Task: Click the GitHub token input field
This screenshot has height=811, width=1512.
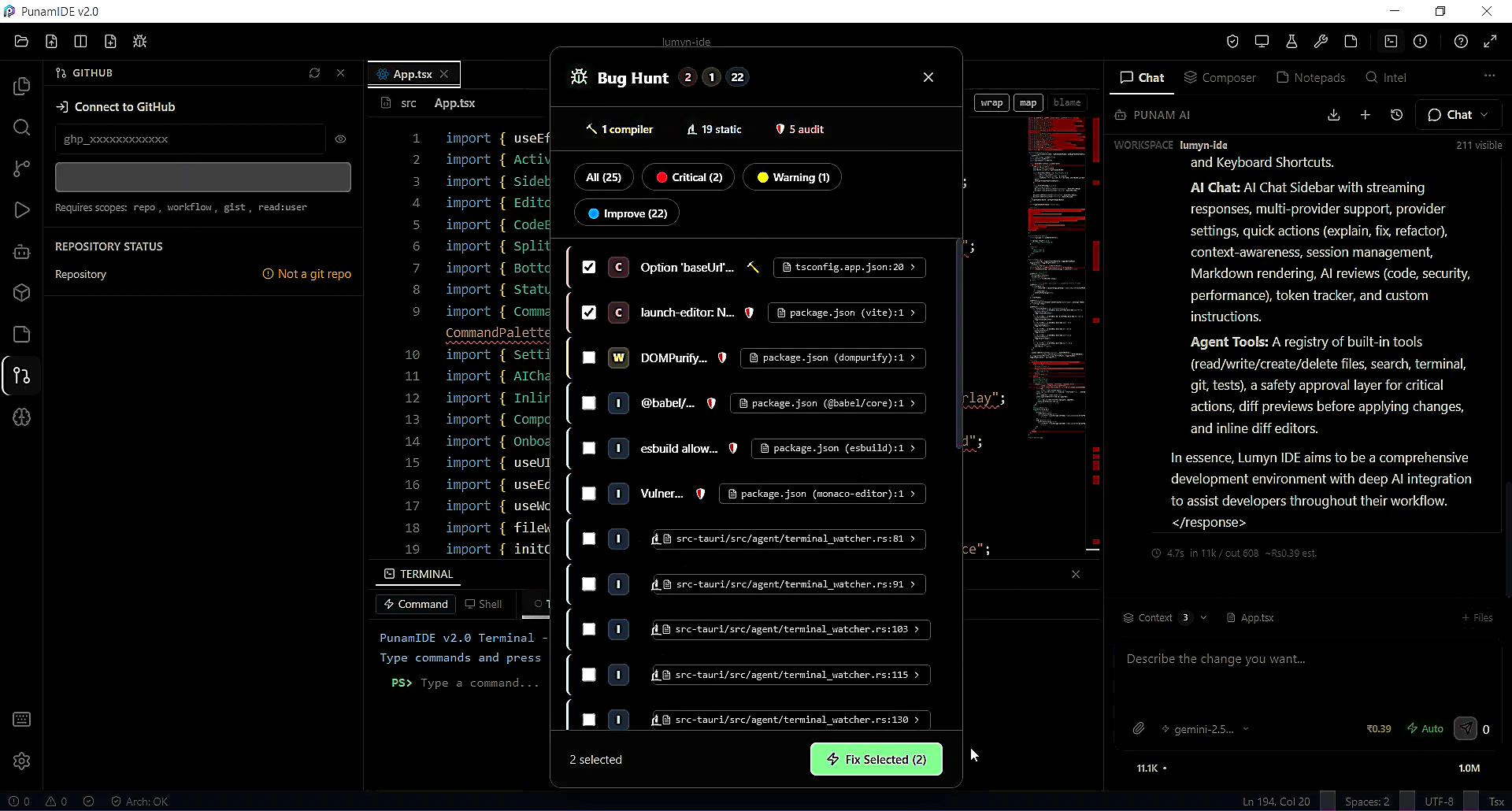Action: point(191,139)
